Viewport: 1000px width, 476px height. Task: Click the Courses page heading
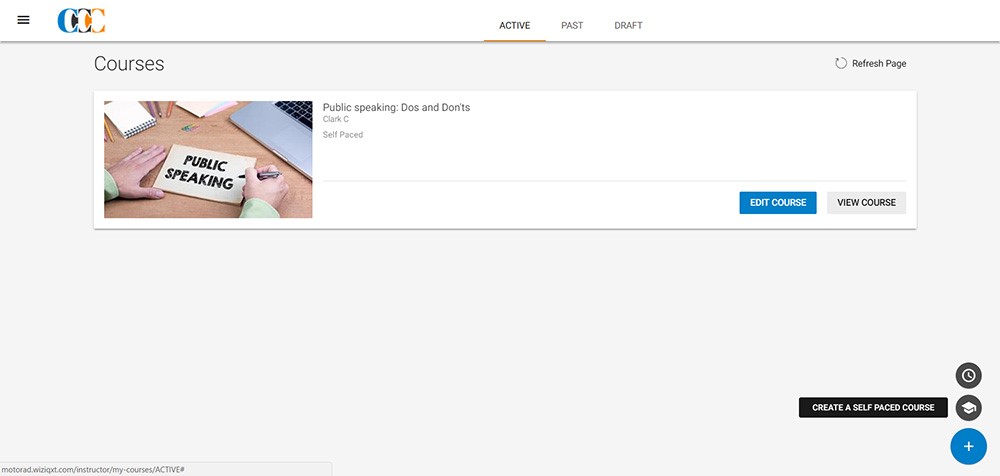129,64
